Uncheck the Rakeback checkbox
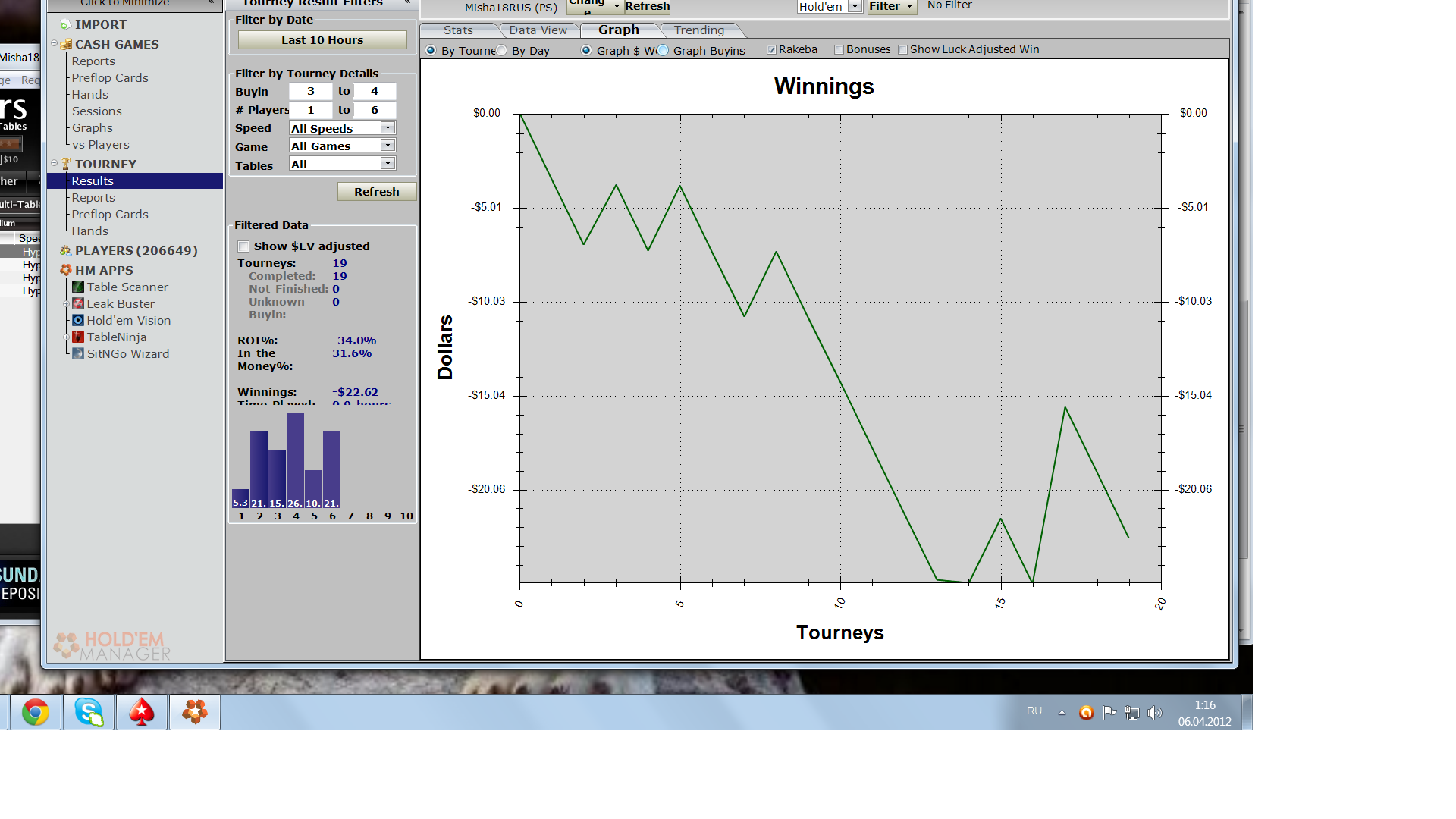This screenshot has height=819, width=1456. tap(771, 50)
